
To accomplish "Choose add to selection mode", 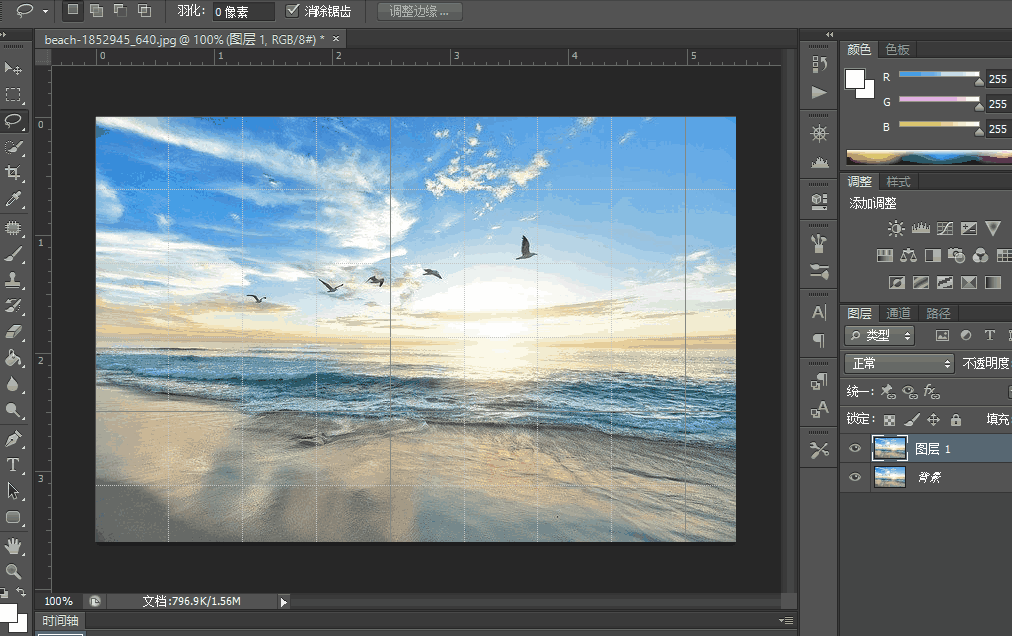I will [96, 10].
